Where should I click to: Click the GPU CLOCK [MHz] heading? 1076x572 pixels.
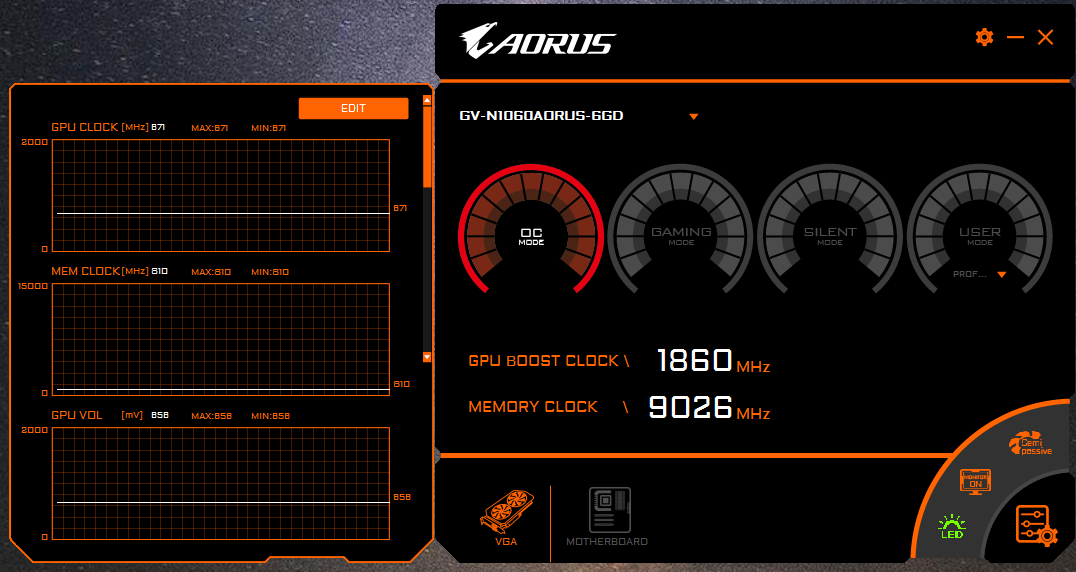click(100, 128)
